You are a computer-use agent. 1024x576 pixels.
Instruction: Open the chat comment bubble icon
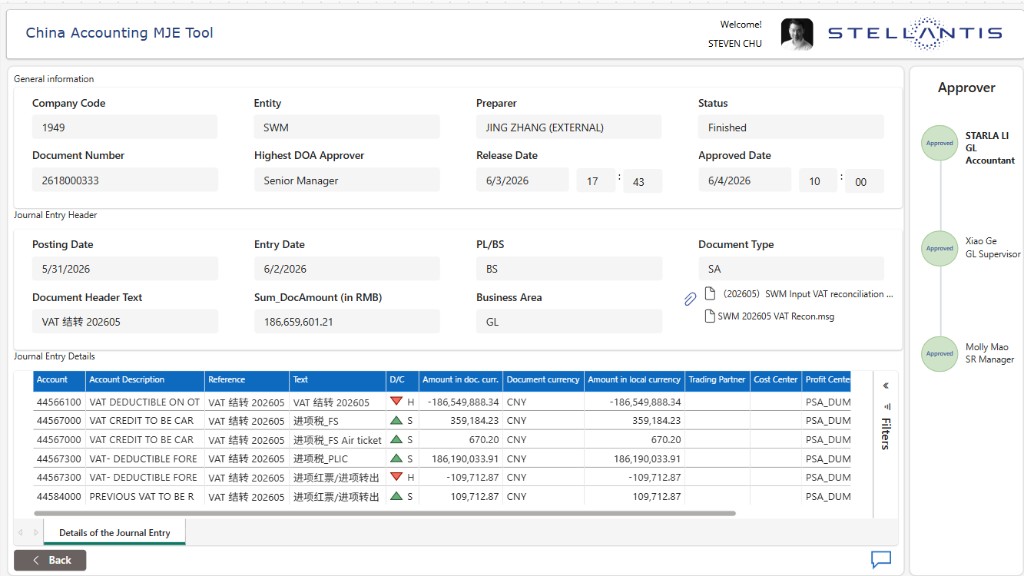click(881, 559)
